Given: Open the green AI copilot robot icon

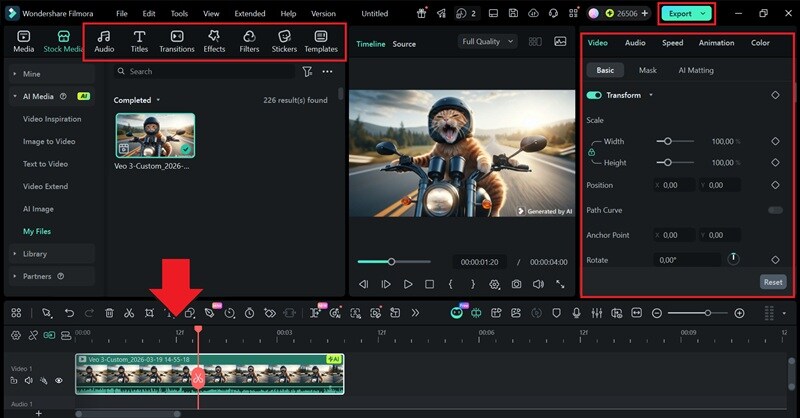Looking at the screenshot, I should coord(457,313).
